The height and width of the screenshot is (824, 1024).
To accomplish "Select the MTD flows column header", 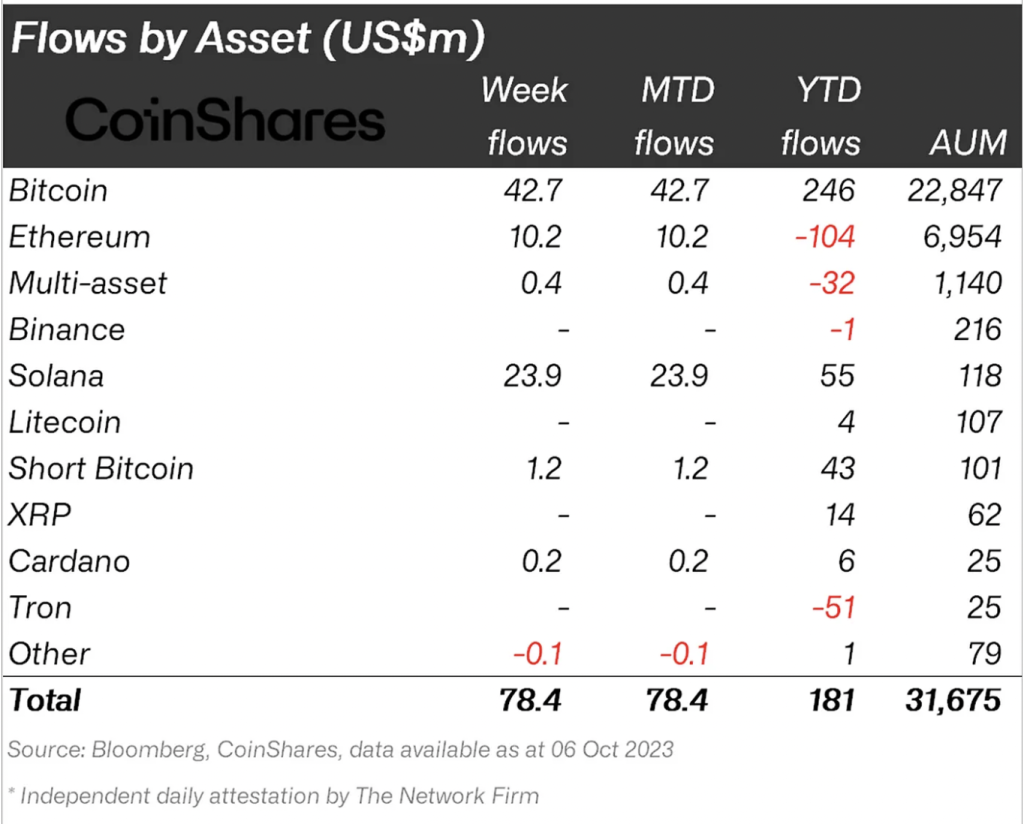I will [x=676, y=116].
